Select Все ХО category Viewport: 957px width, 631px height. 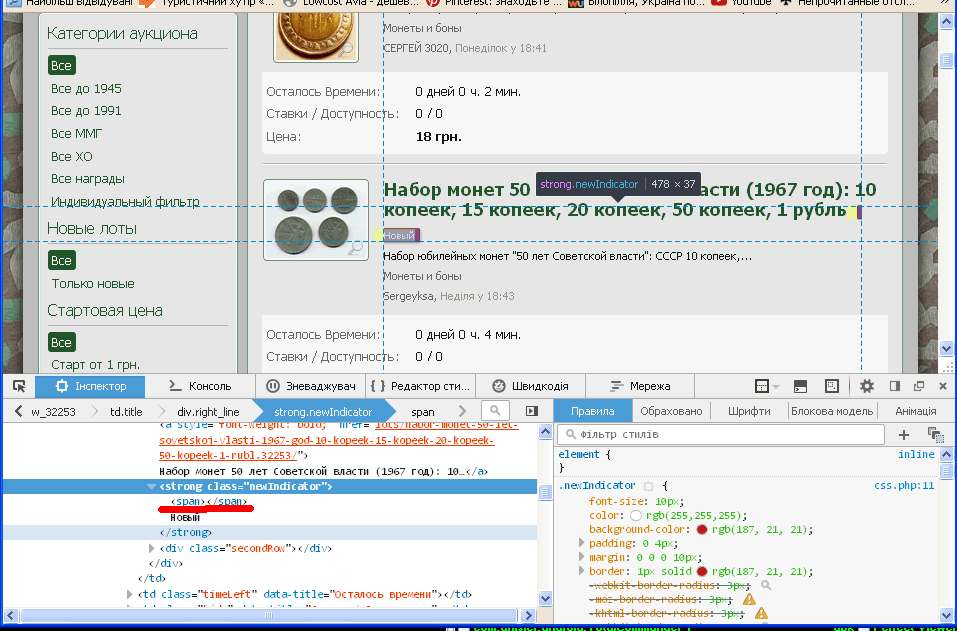71,156
